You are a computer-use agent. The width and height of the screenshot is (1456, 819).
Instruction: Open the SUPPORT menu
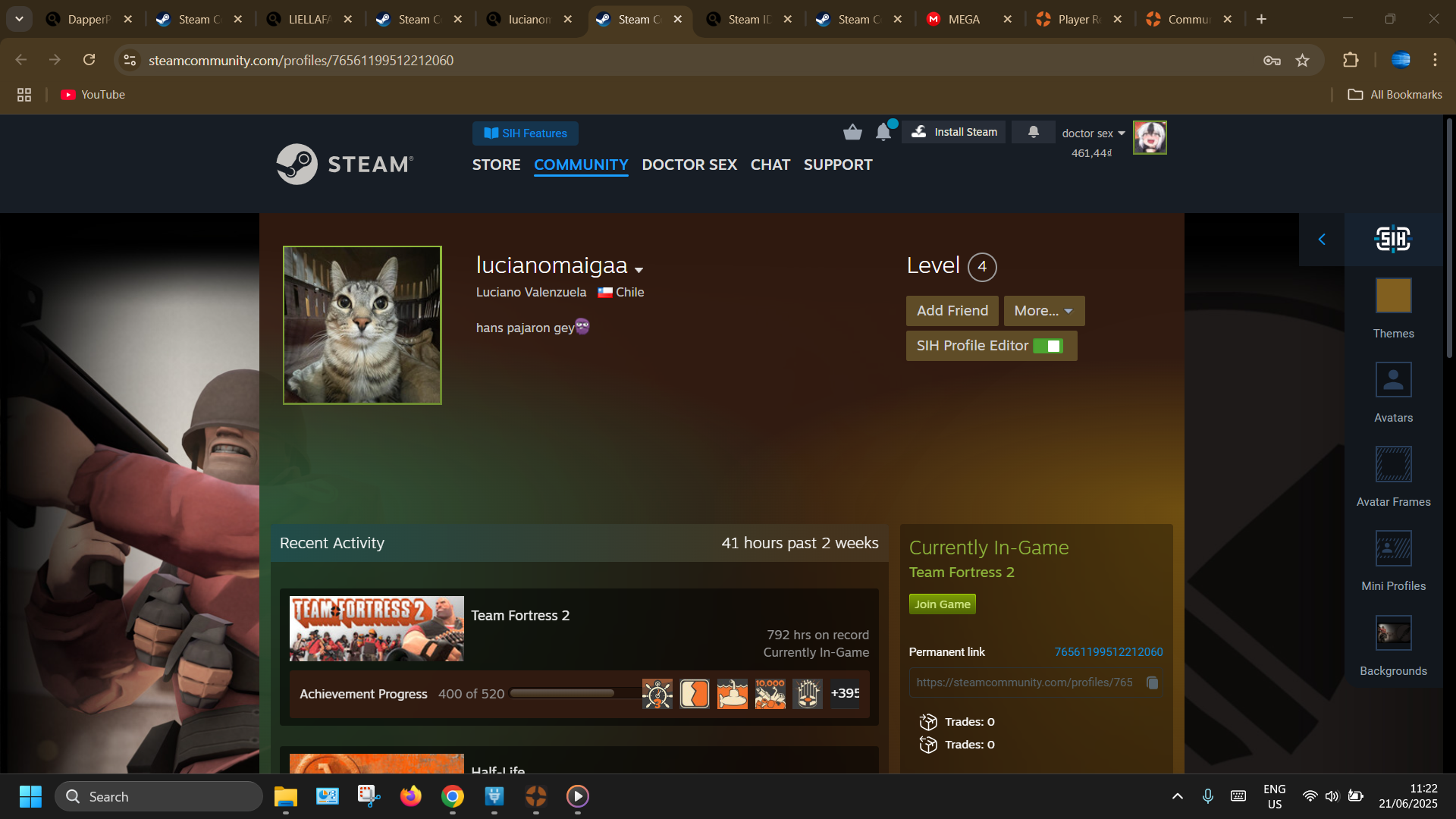pos(837,165)
